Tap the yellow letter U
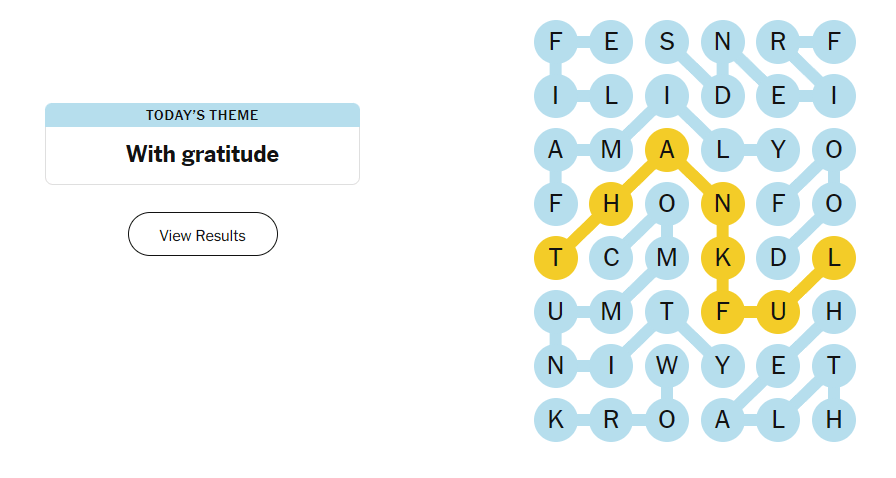This screenshot has height=478, width=896. [778, 313]
